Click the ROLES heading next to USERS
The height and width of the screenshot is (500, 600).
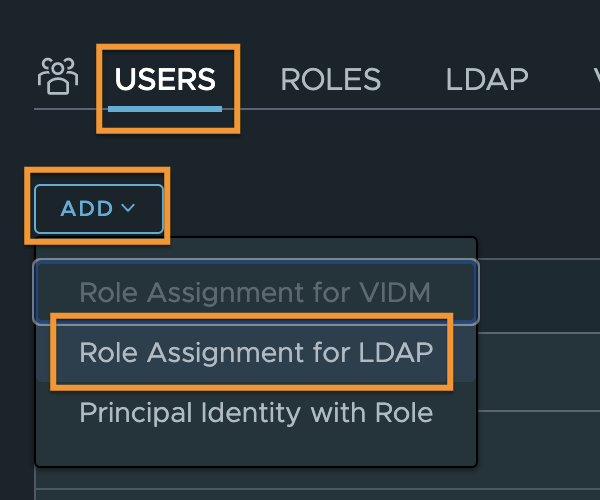pyautogui.click(x=331, y=80)
